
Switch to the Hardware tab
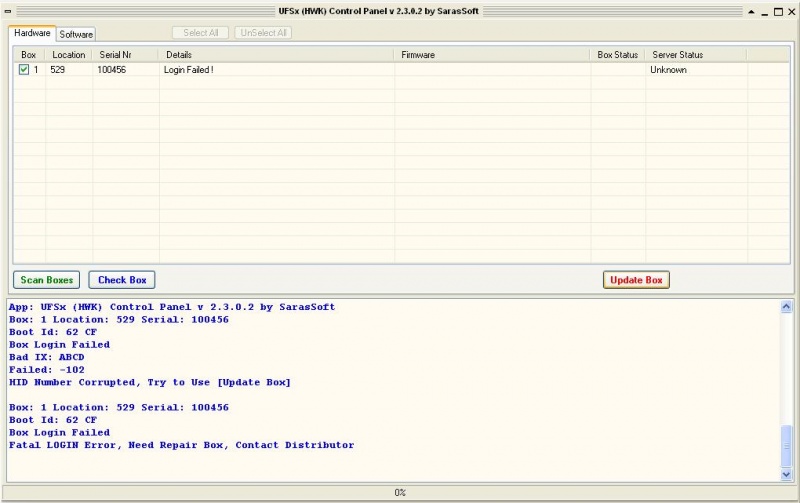(32, 33)
